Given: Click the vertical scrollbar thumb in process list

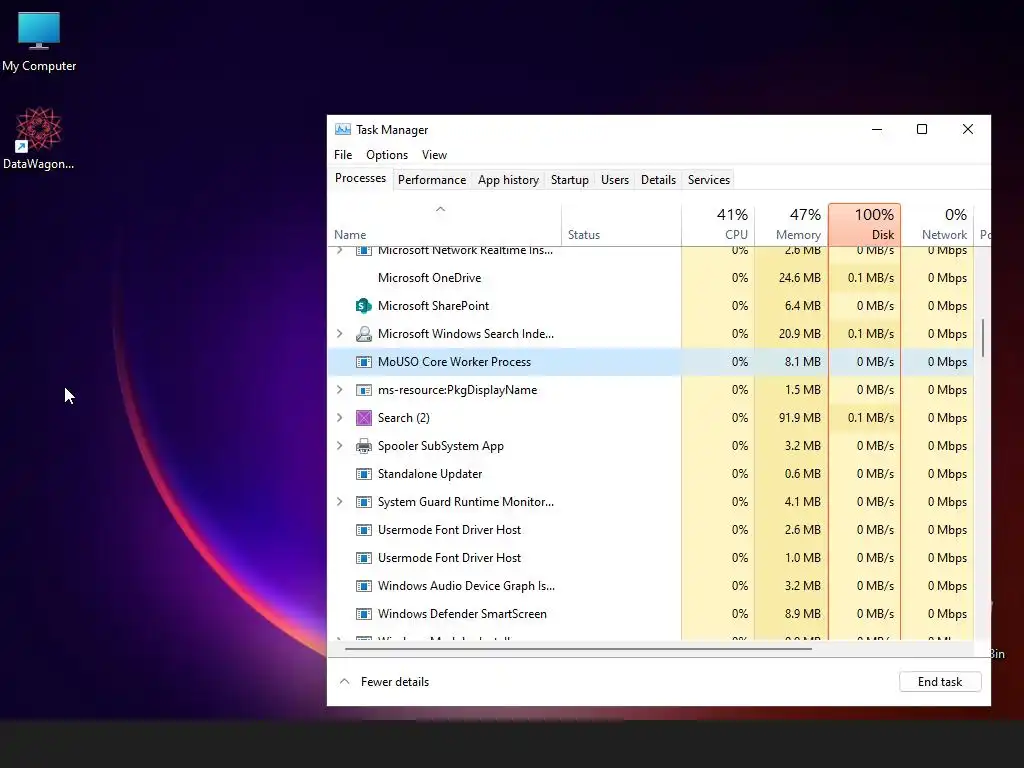Looking at the screenshot, I should pos(983,338).
